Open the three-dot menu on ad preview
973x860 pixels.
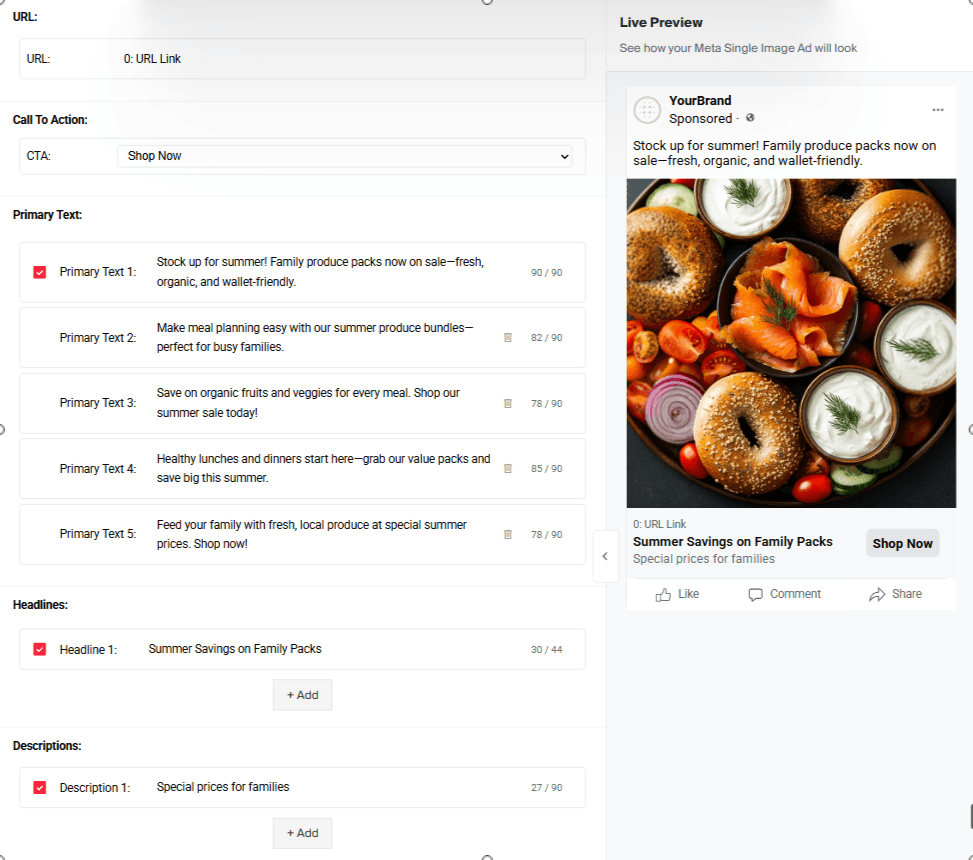pyautogui.click(x=937, y=109)
